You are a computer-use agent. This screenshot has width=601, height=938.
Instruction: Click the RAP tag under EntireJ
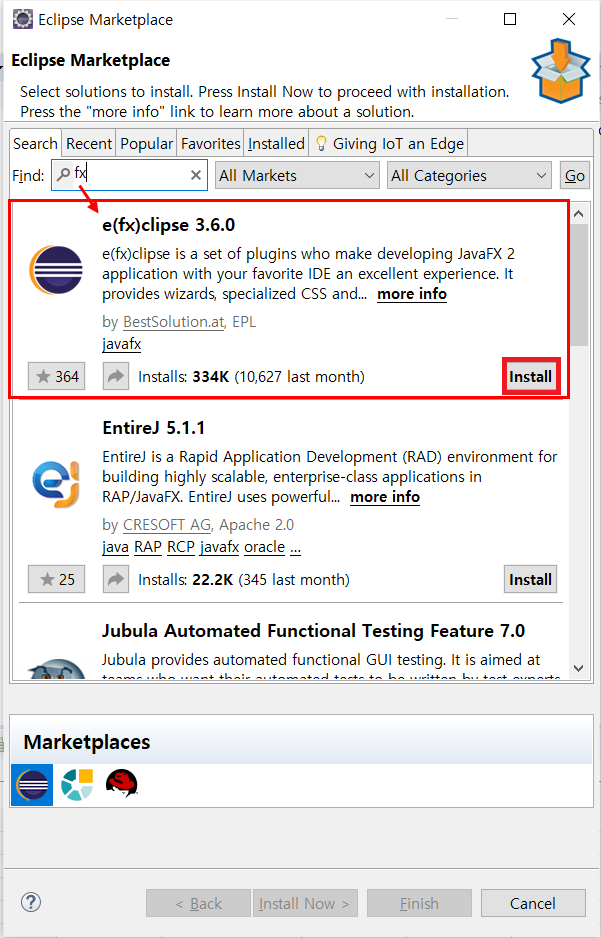click(148, 547)
